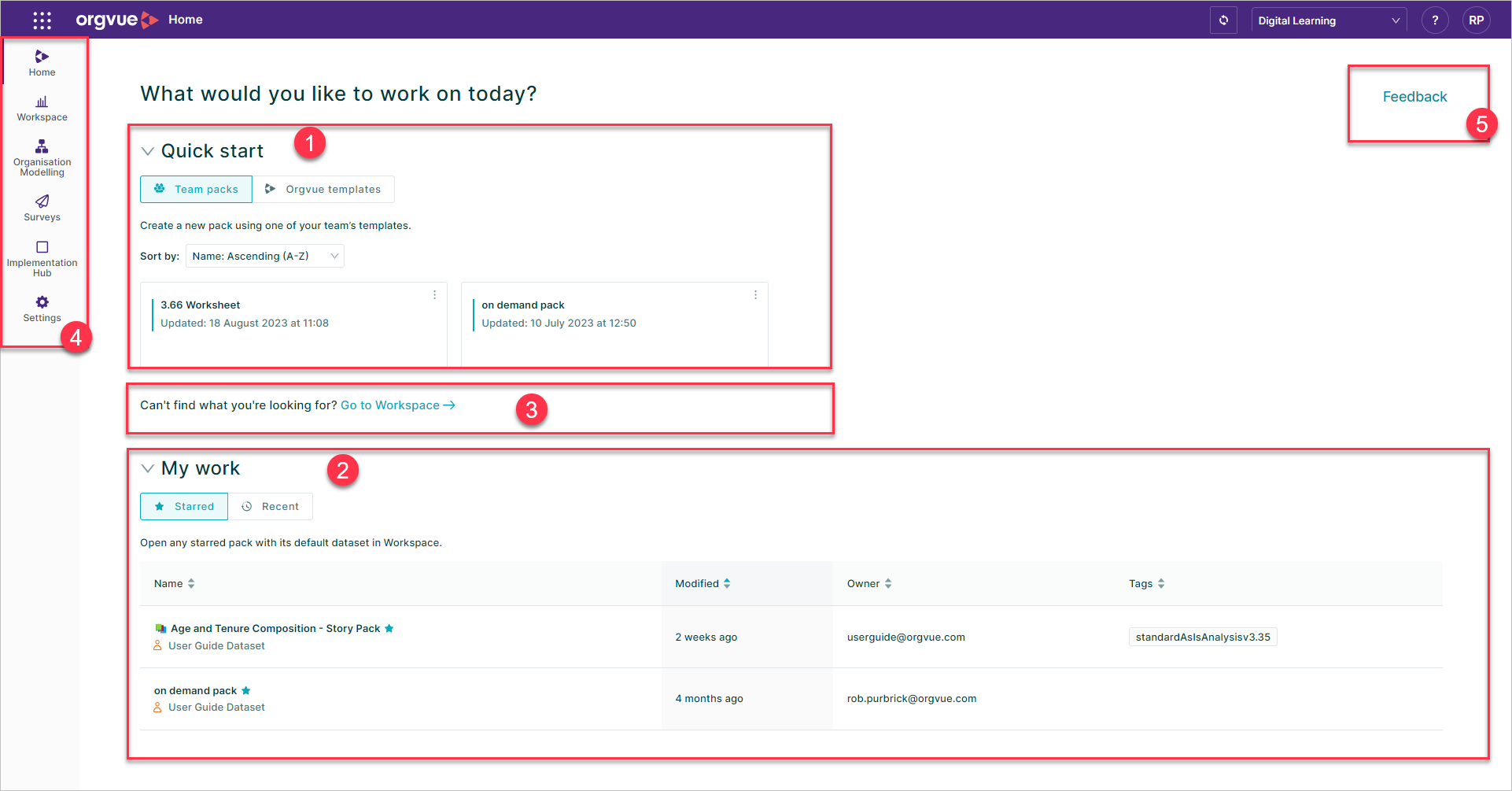Open the Surveys section
The width and height of the screenshot is (1512, 791).
pos(42,207)
